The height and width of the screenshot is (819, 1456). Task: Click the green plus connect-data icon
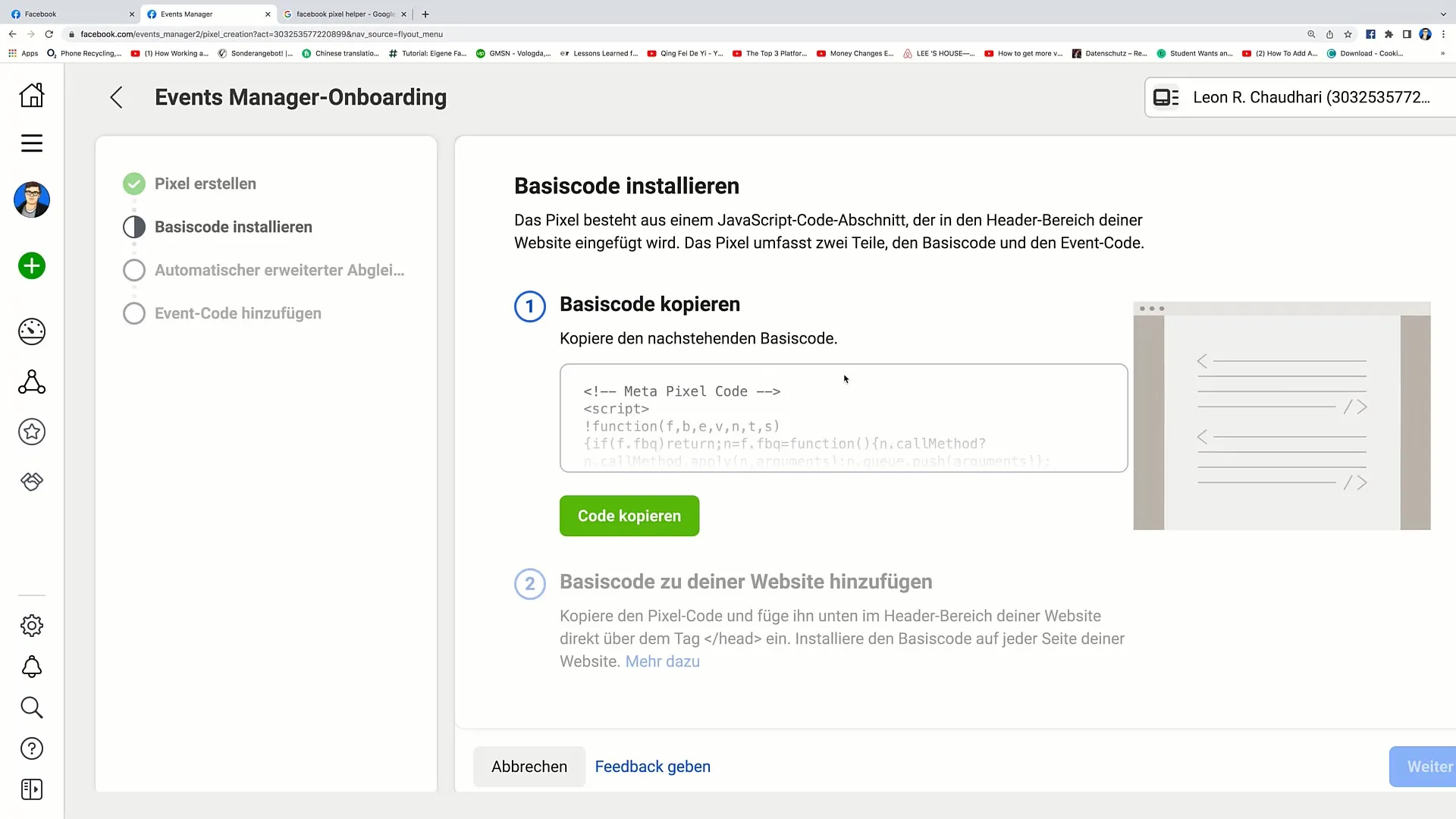[32, 266]
